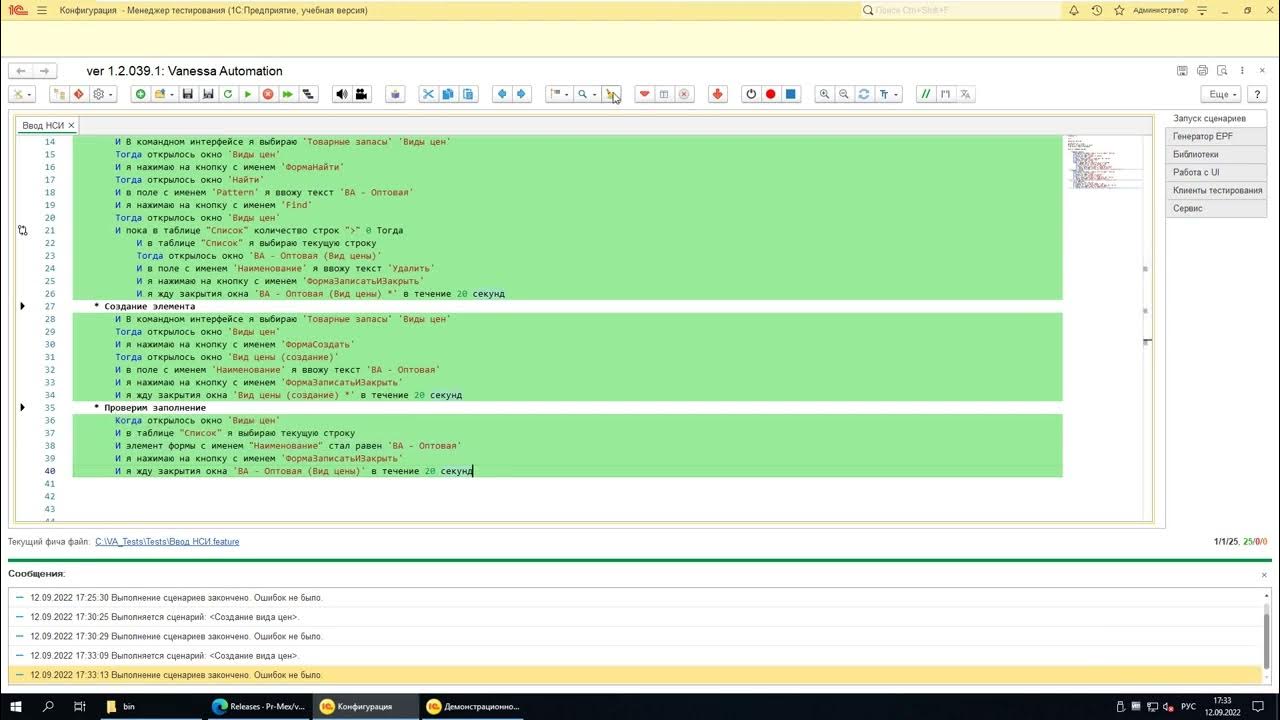Screen dimensions: 1280x720
Task: Toggle comment with the green double-slash icon
Action: coord(926,94)
